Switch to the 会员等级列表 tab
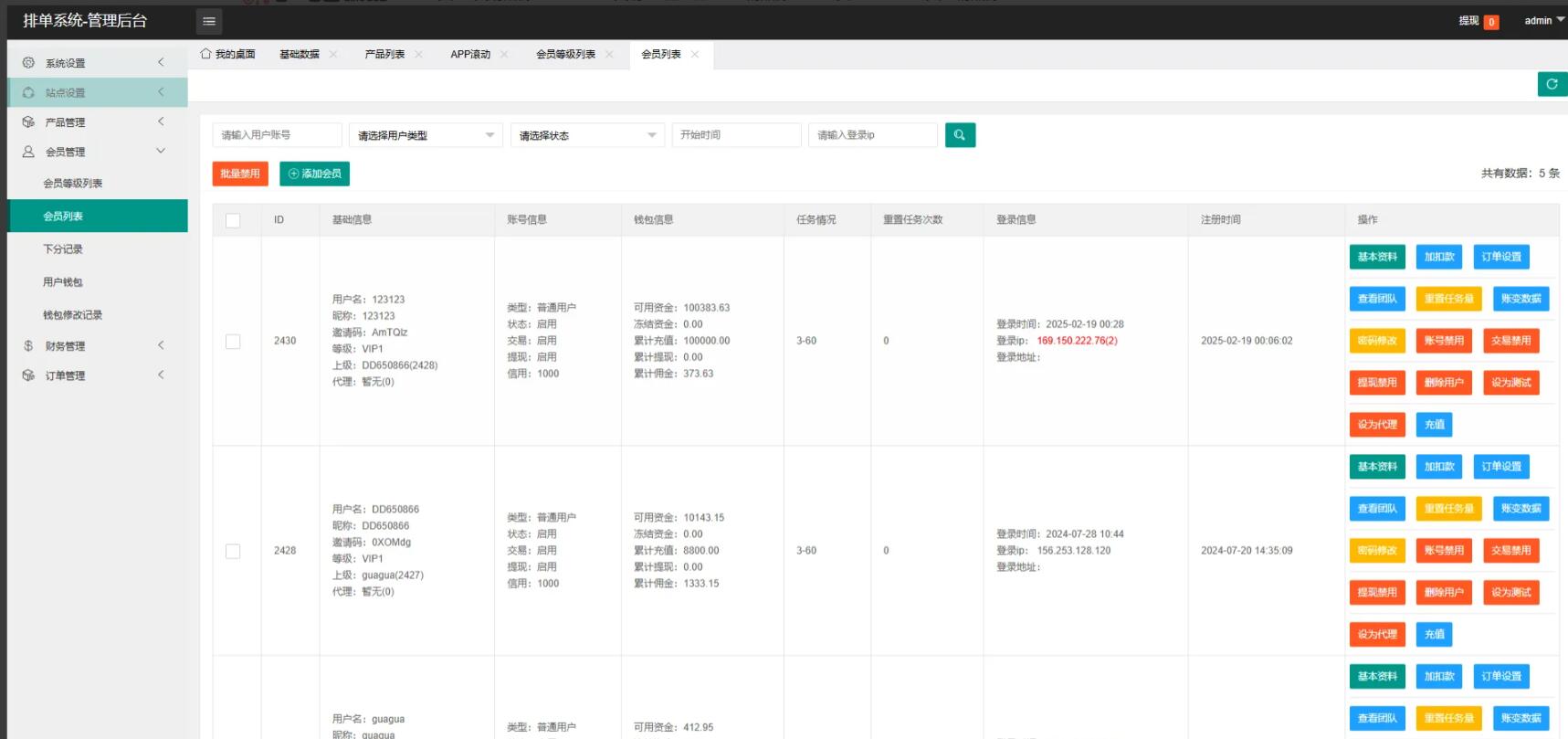The image size is (1568, 739). coord(565,55)
